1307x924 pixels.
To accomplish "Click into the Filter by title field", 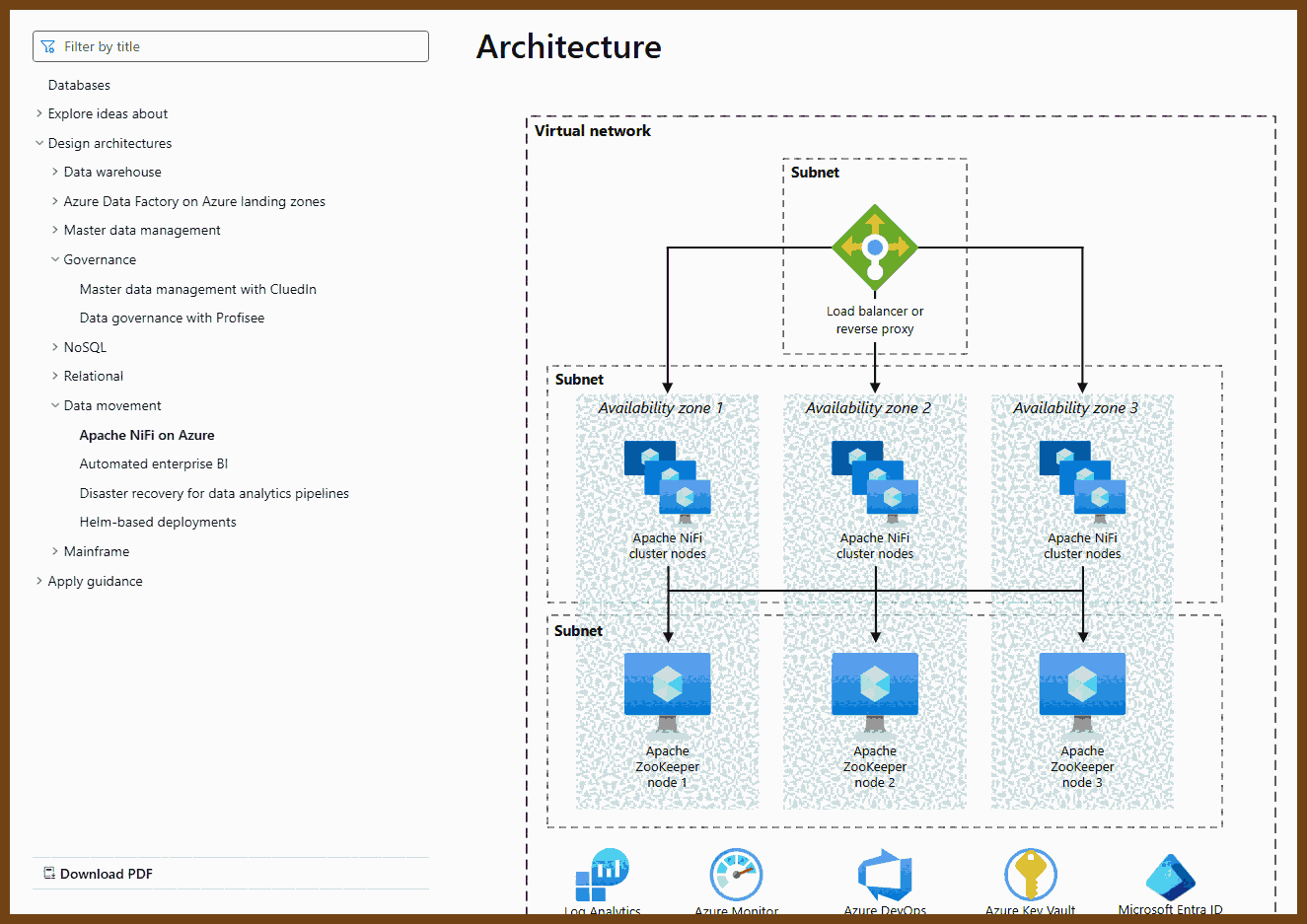I will 231,46.
